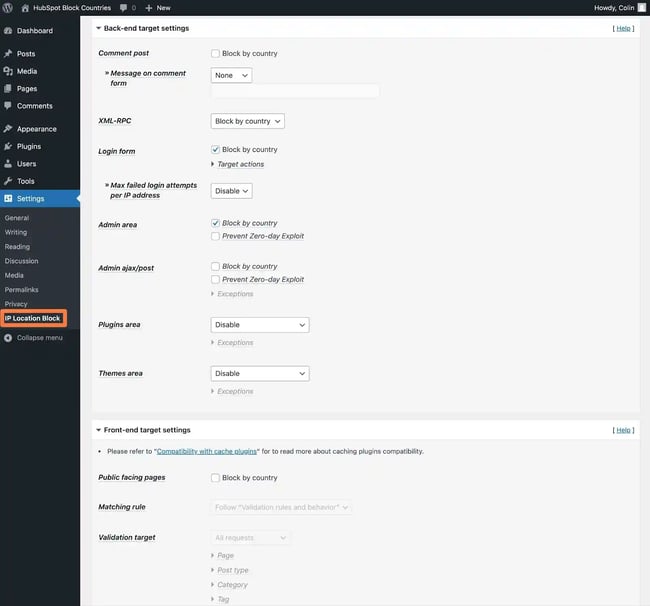Expand the Tag validation target option
Viewport: 650px width, 606px height.
(220, 599)
